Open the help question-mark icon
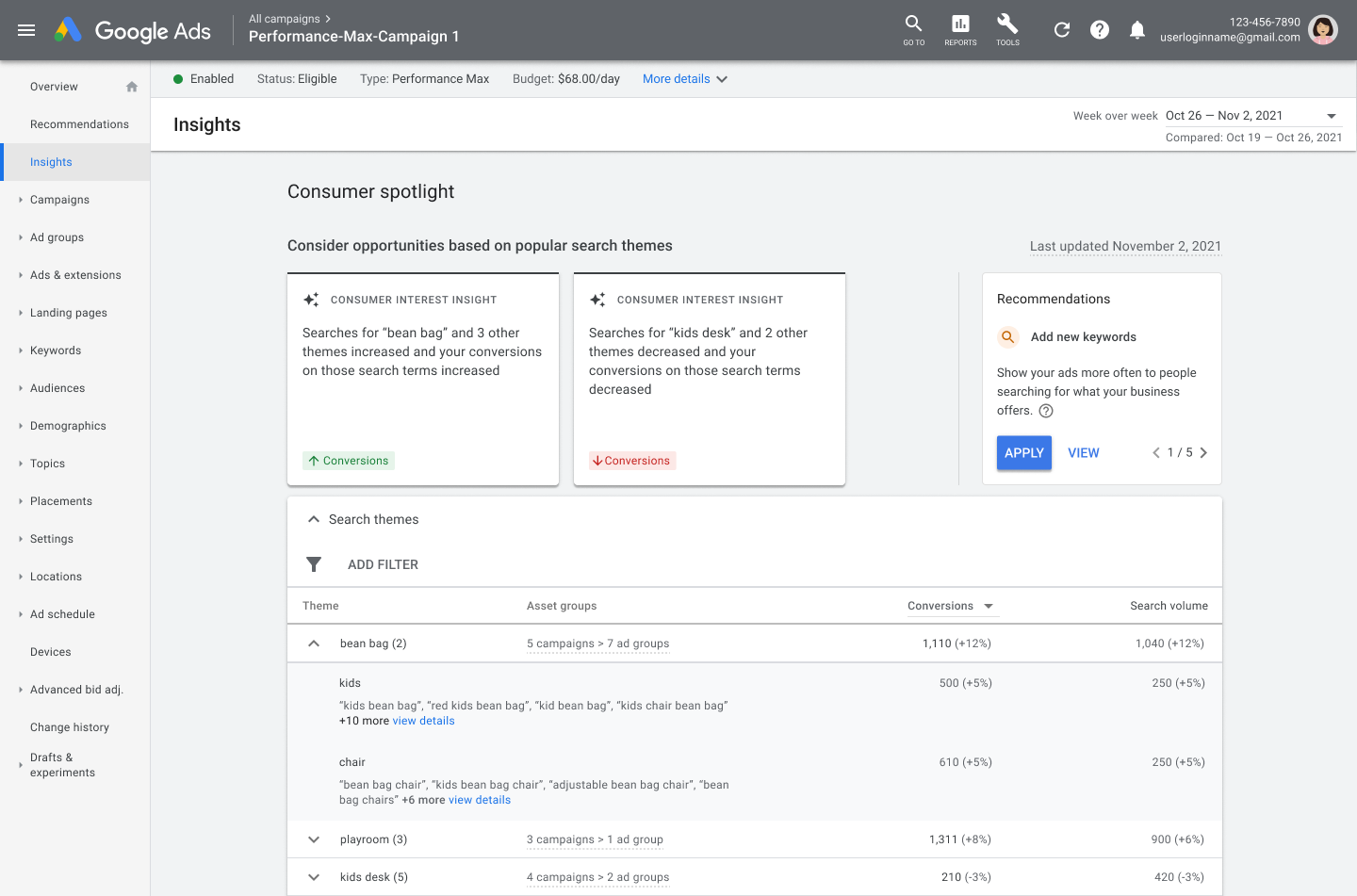1357x896 pixels. 1100,29
